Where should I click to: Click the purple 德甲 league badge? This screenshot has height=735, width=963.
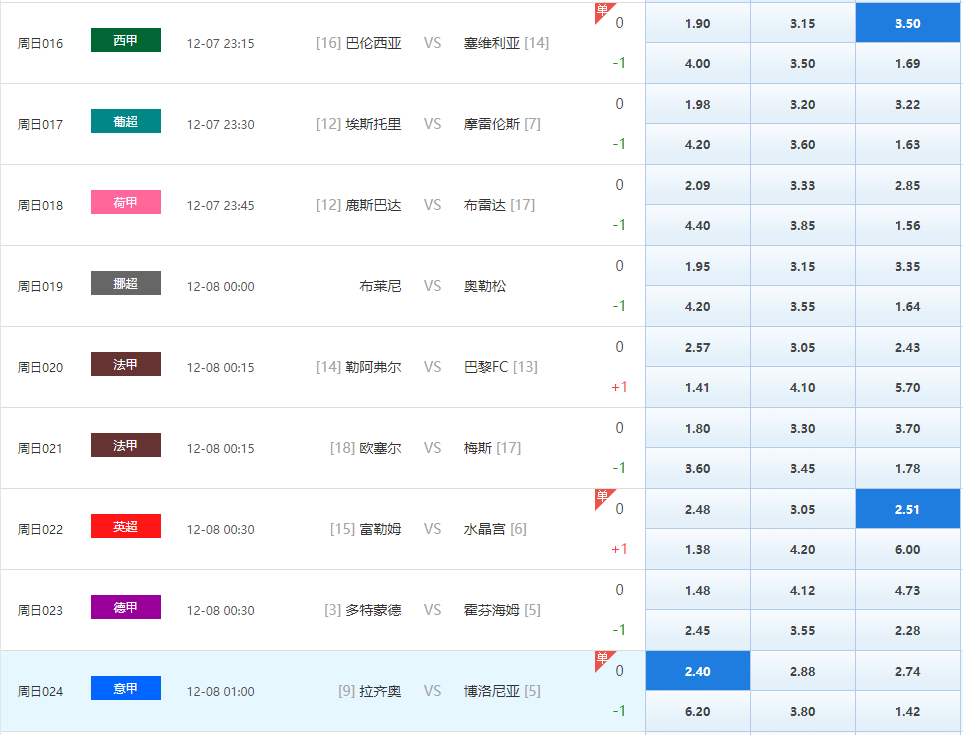pos(125,607)
